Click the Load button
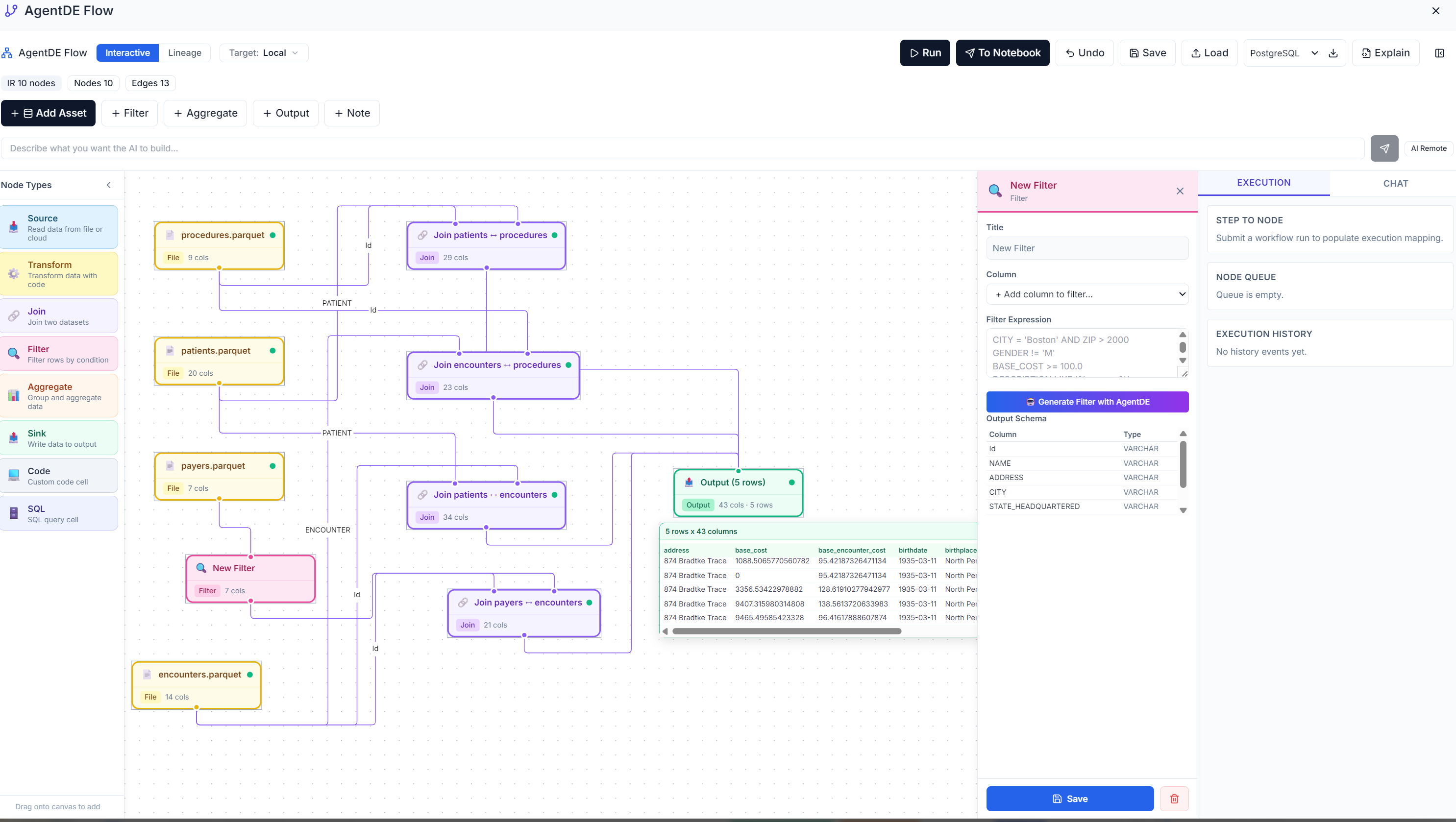 (1209, 52)
